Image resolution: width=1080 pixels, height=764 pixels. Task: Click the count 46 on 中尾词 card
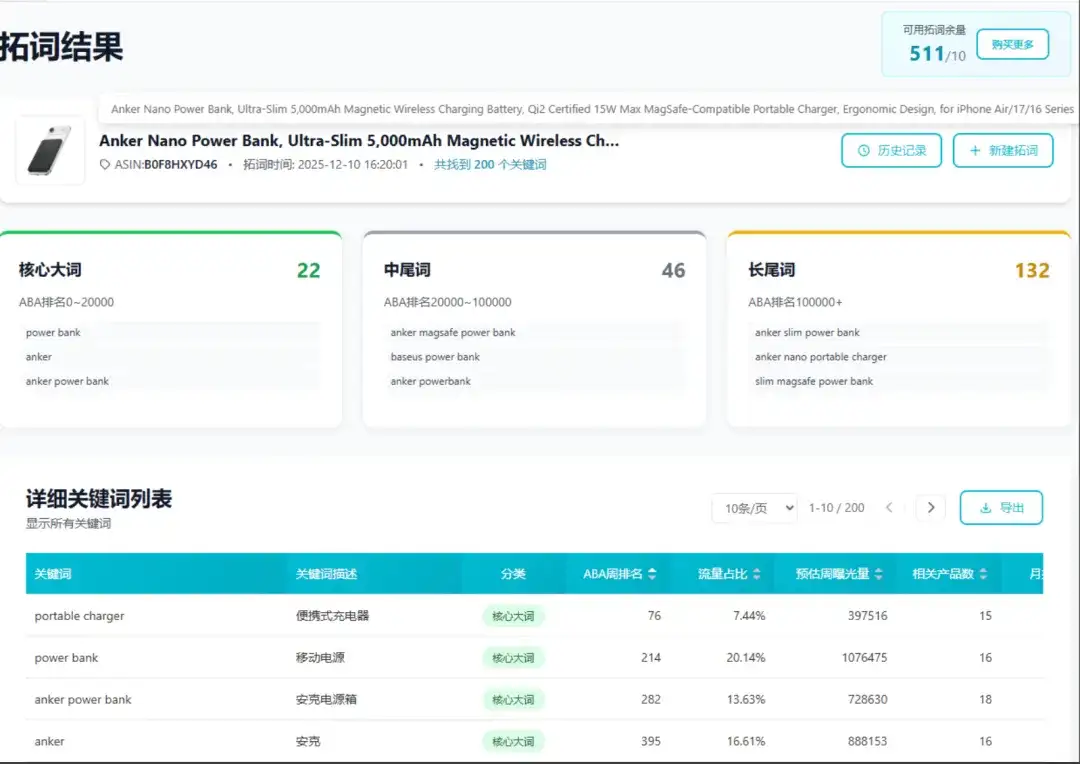pos(674,271)
